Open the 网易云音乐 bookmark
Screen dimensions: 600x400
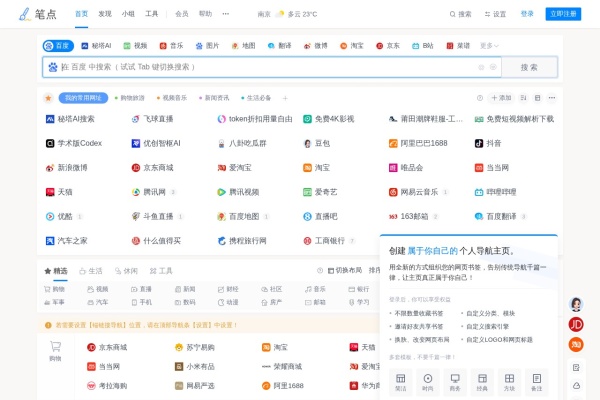[413, 192]
